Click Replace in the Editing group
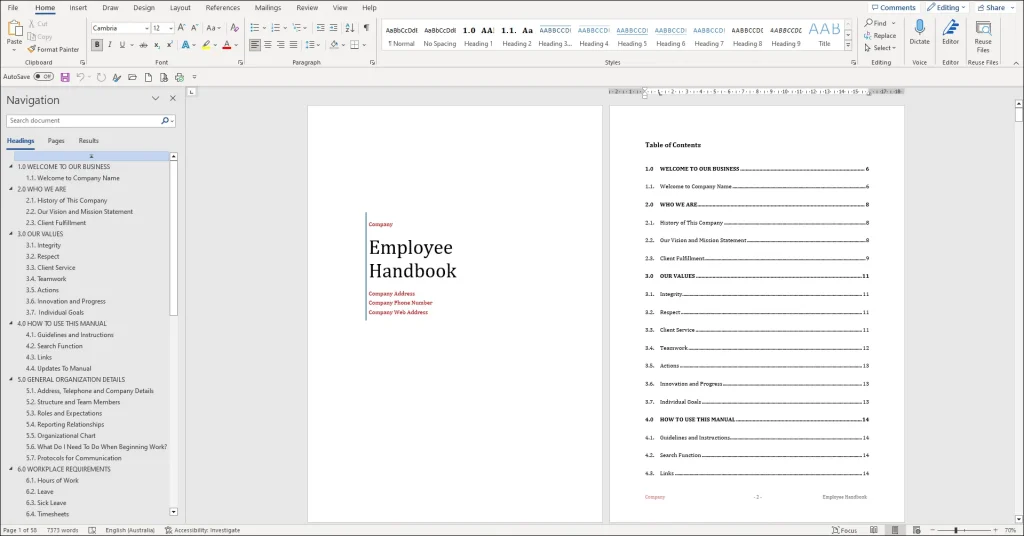The height and width of the screenshot is (536, 1024). 880,36
